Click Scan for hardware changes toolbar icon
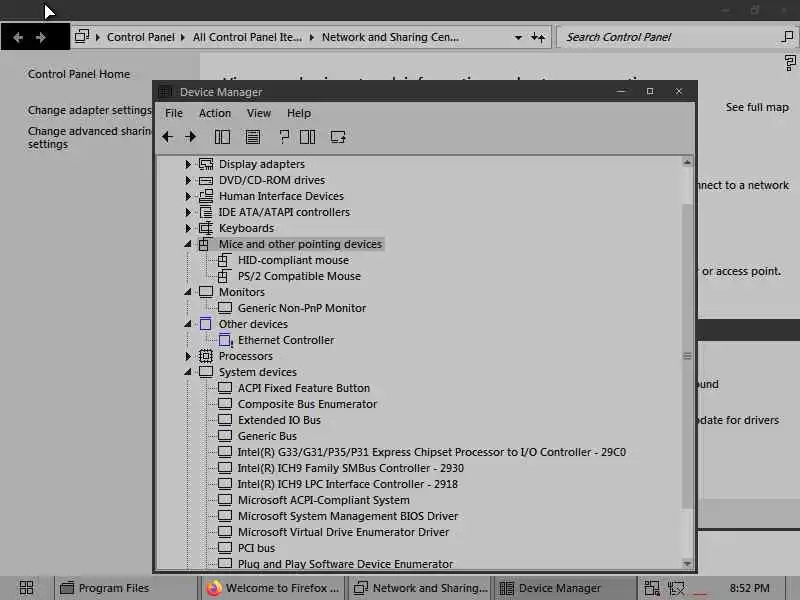The height and width of the screenshot is (600, 800). coord(338,137)
